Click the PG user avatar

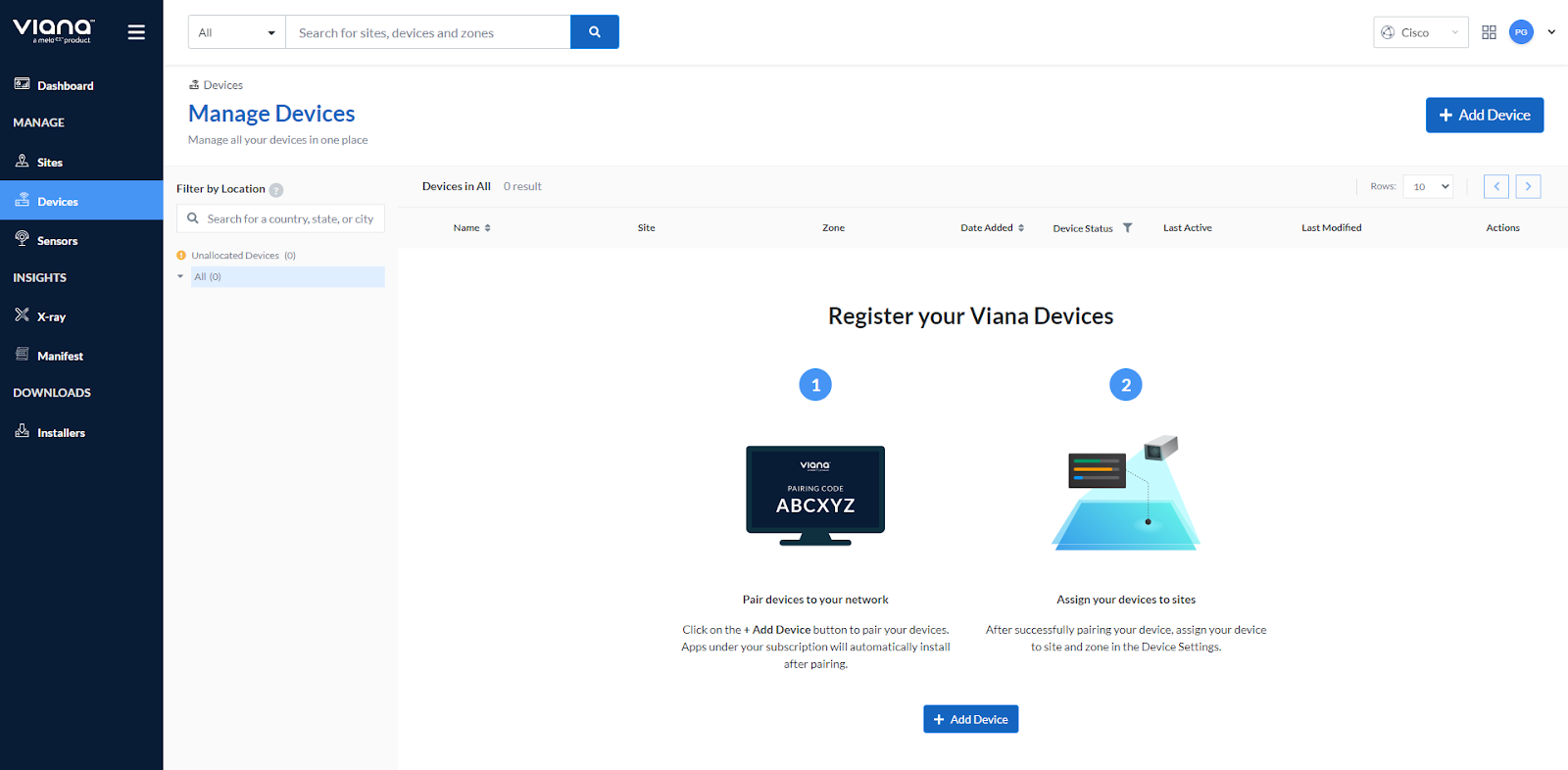[1521, 32]
